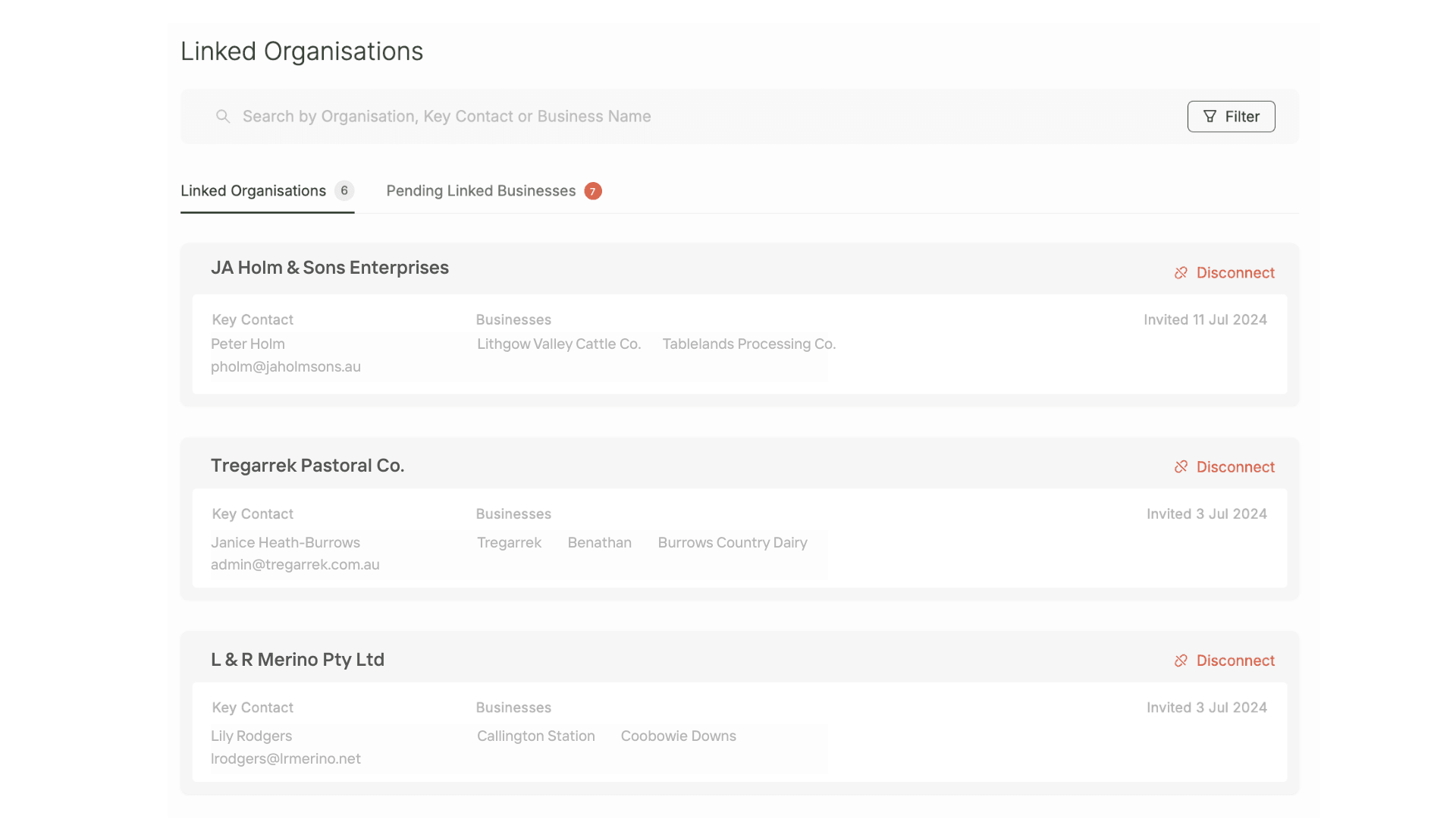Click the Coobowie Downs business
The height and width of the screenshot is (819, 1456).
click(678, 736)
